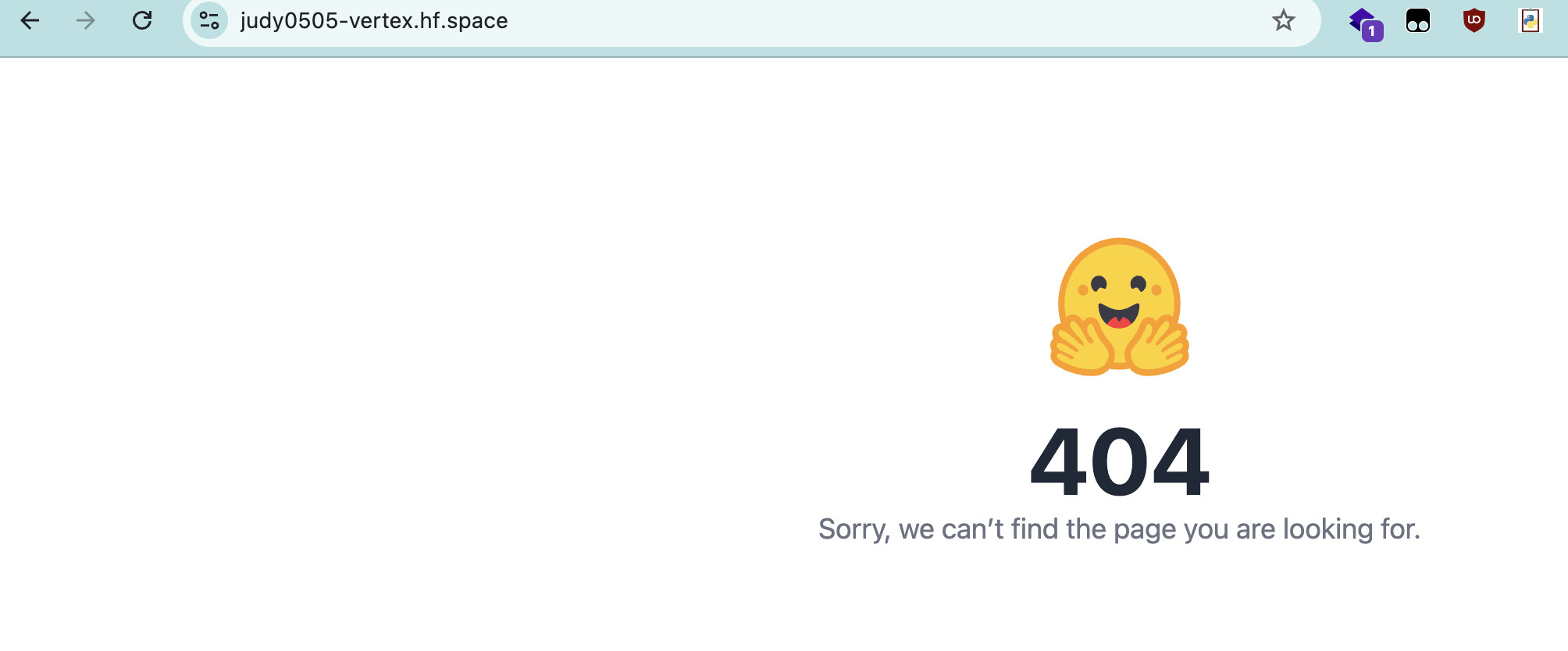Open the Python clipboard extension icon
The image size is (1568, 651).
tap(1531, 20)
